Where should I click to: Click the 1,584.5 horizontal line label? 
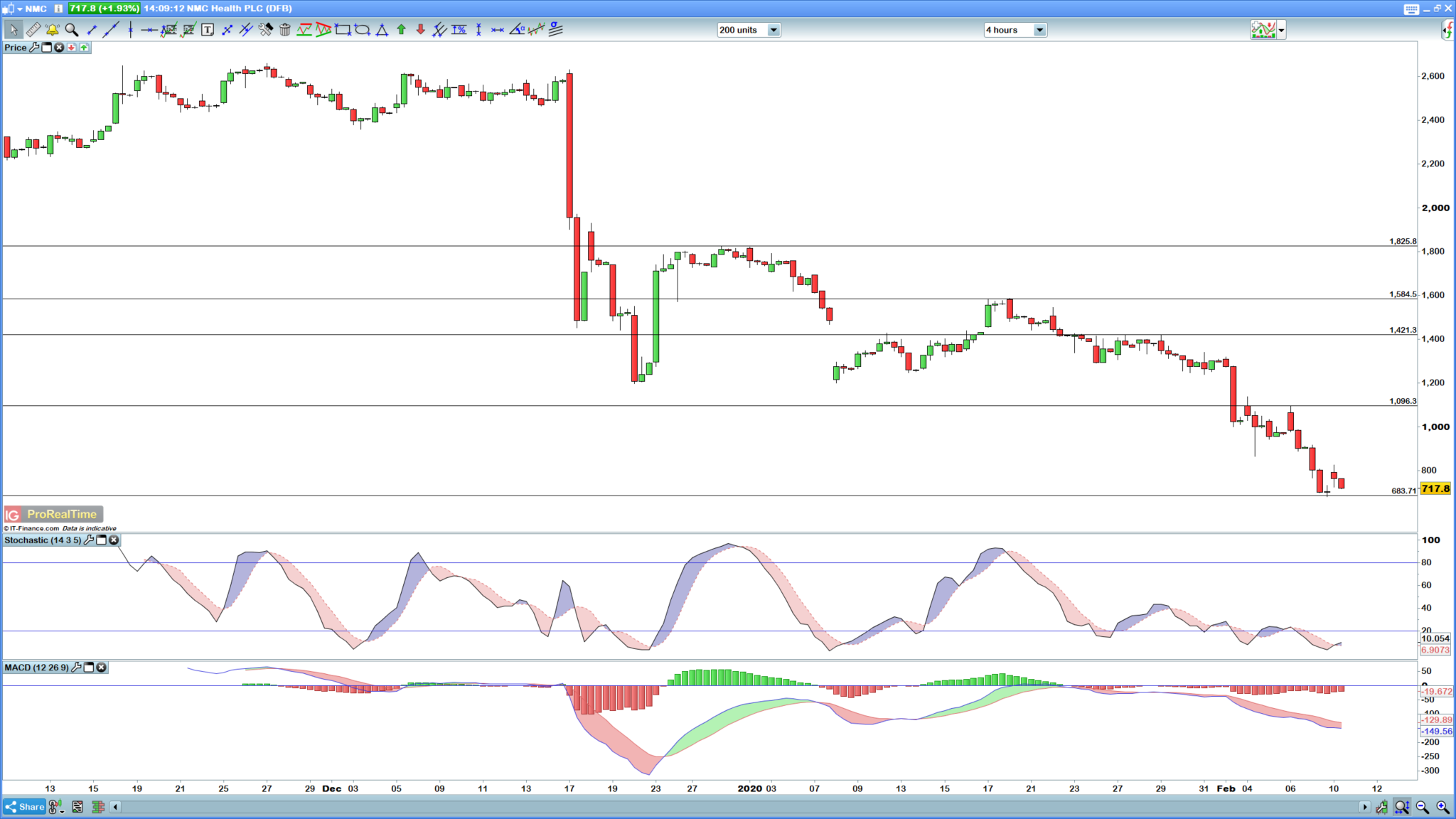pos(1403,294)
